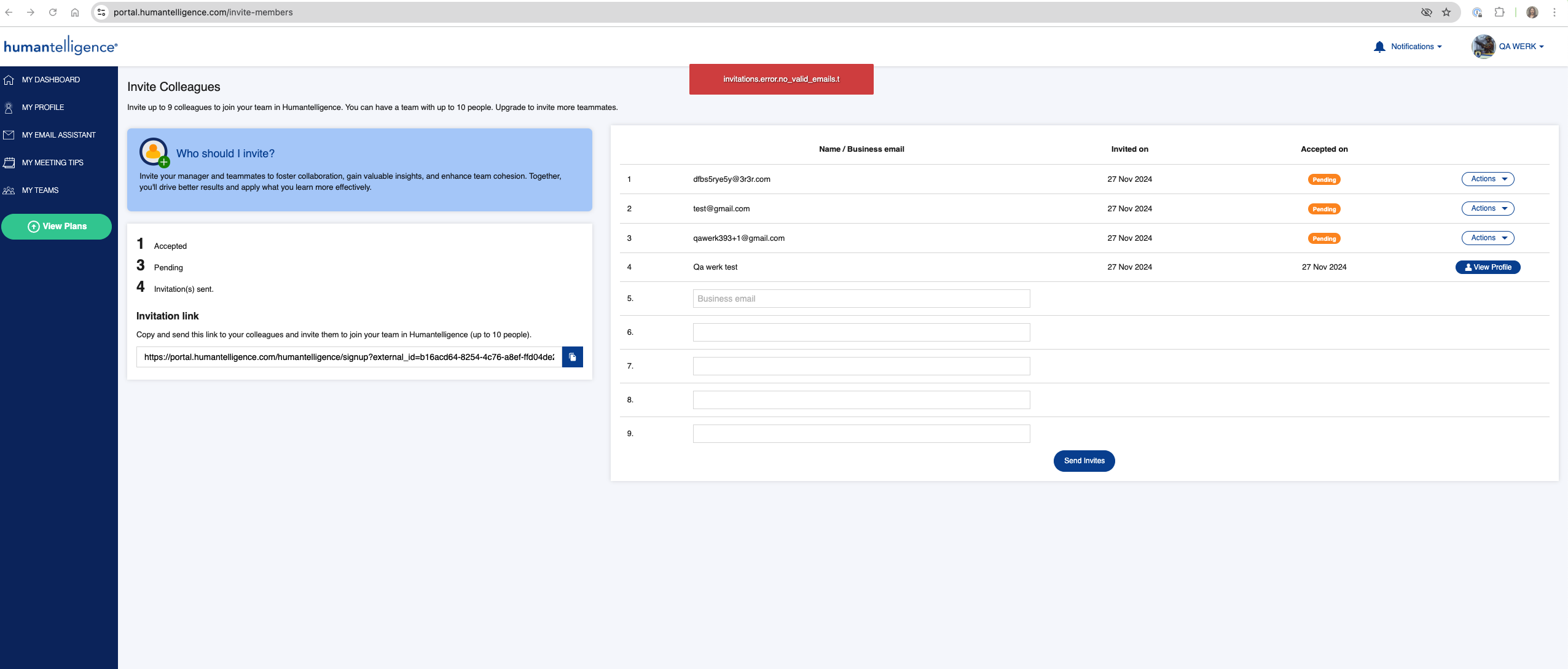Click View Plans green button

pos(56,226)
